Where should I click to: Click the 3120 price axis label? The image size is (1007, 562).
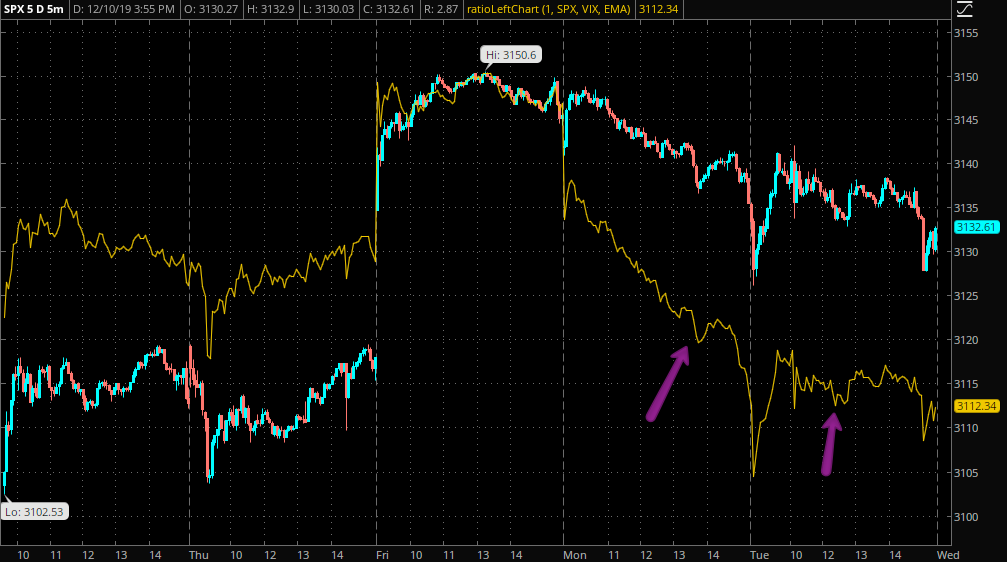click(x=966, y=340)
